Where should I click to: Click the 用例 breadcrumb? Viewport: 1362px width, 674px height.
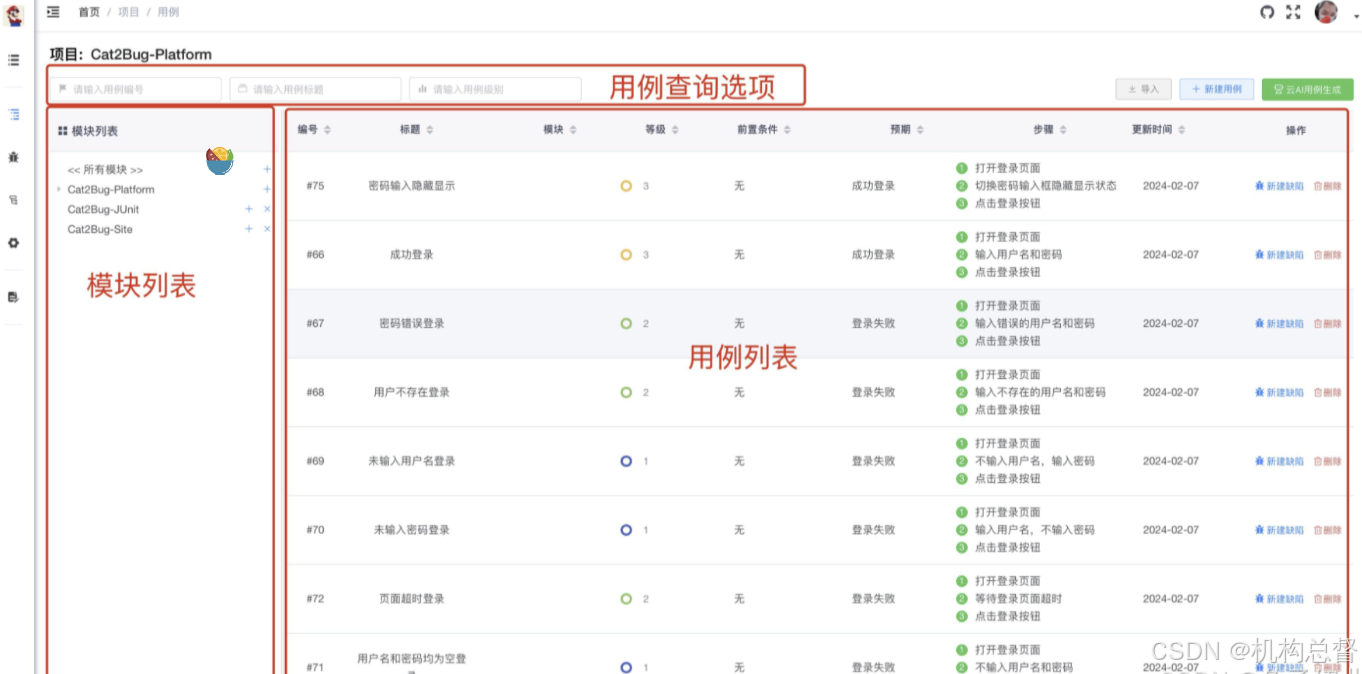tap(168, 12)
